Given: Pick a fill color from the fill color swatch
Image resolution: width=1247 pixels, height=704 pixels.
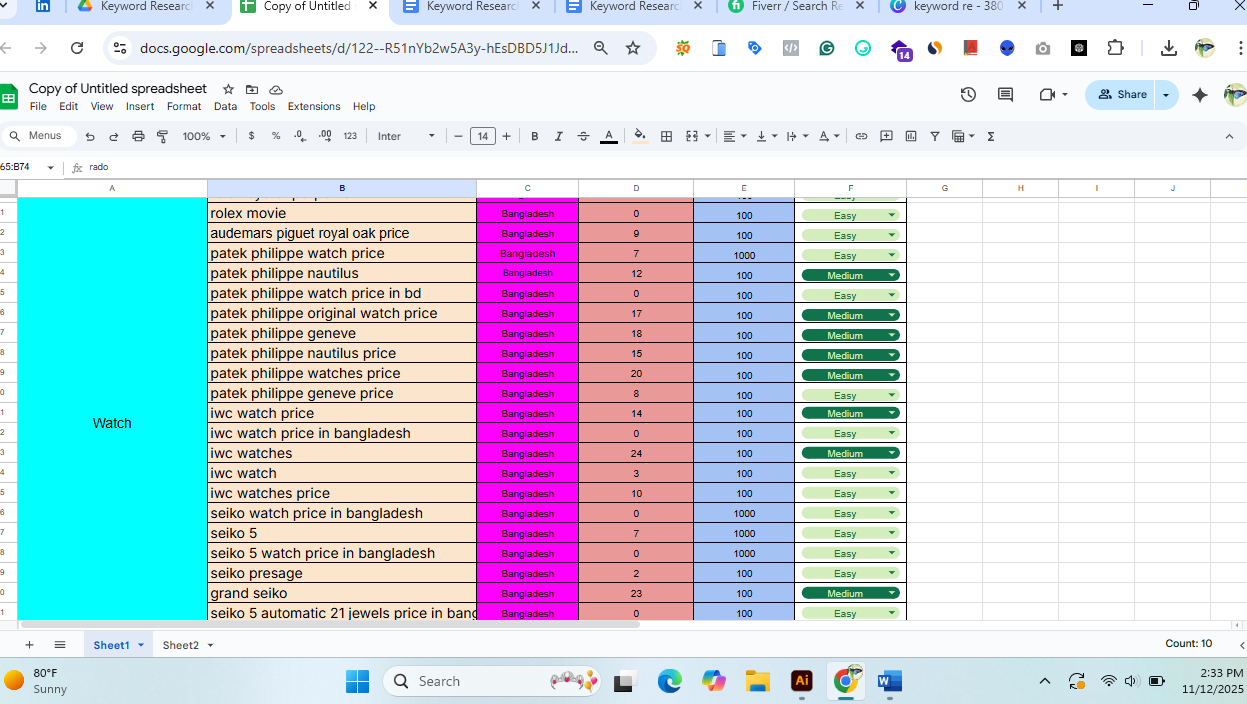Looking at the screenshot, I should point(639,136).
